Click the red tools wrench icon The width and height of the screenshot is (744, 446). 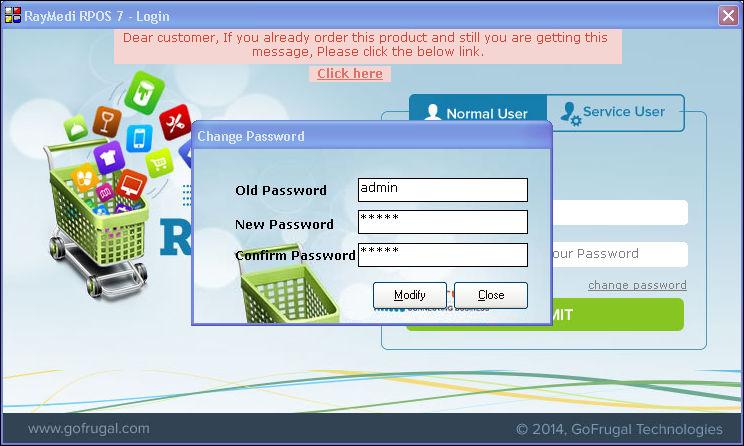point(176,122)
